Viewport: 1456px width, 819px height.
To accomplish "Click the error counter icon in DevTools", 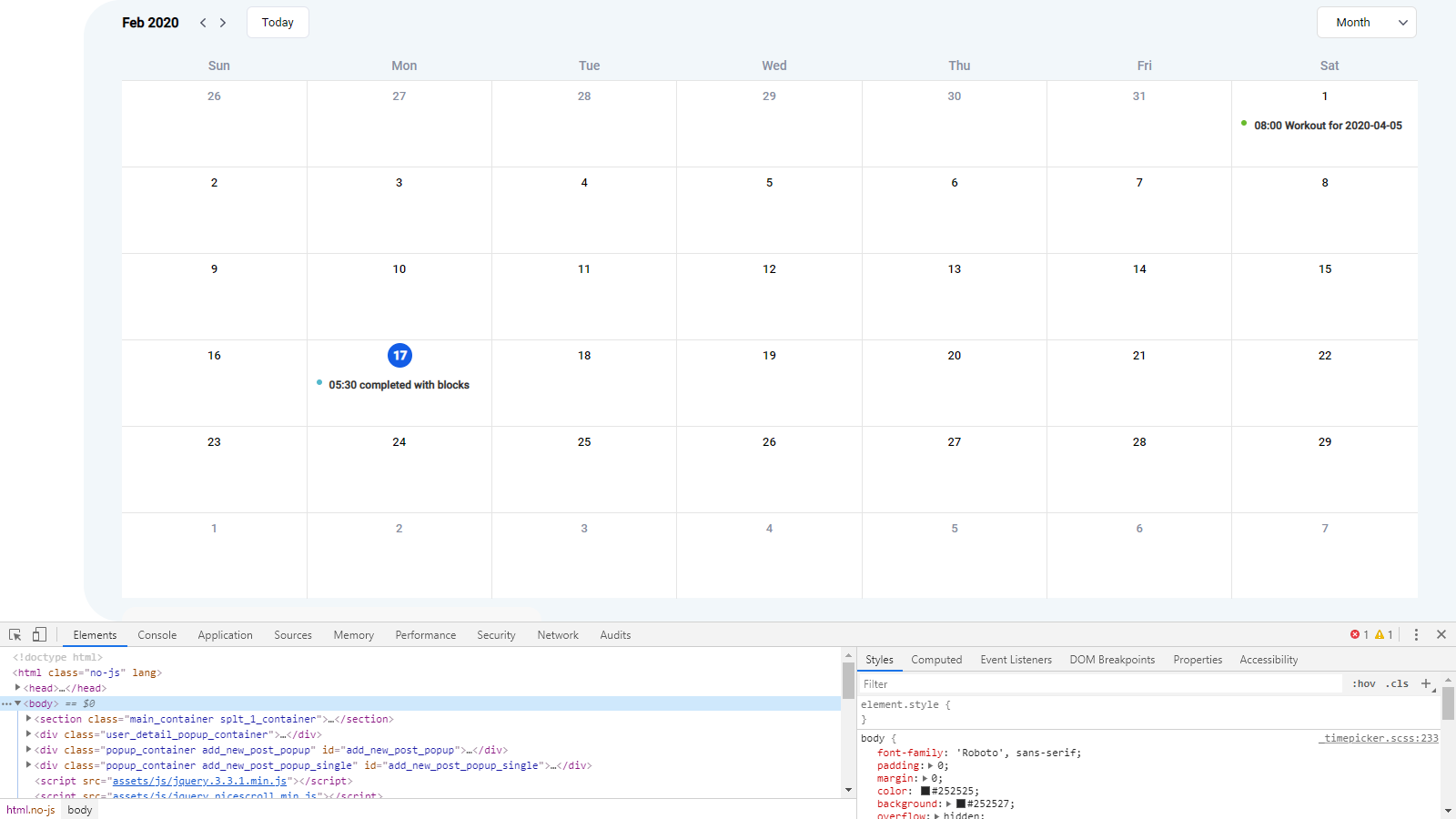I will pyautogui.click(x=1357, y=634).
